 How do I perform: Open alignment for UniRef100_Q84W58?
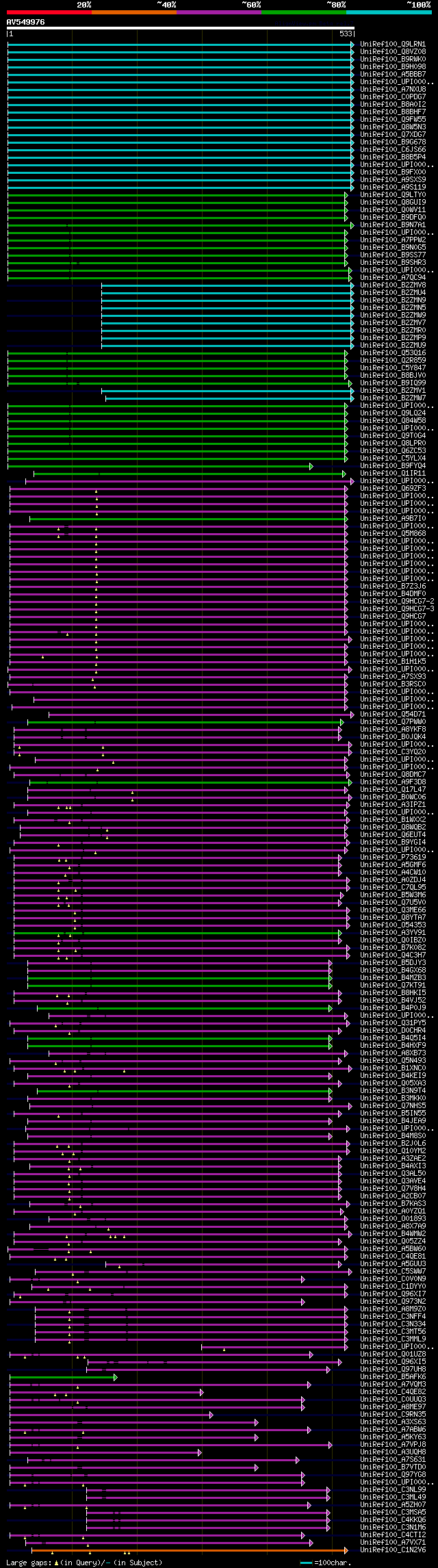point(393,421)
